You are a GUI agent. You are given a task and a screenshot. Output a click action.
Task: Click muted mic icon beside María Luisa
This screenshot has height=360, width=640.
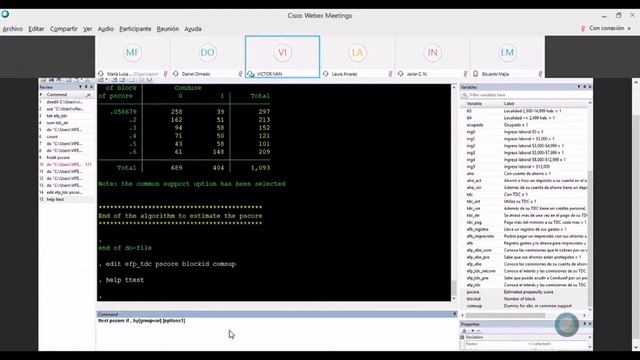point(165,74)
